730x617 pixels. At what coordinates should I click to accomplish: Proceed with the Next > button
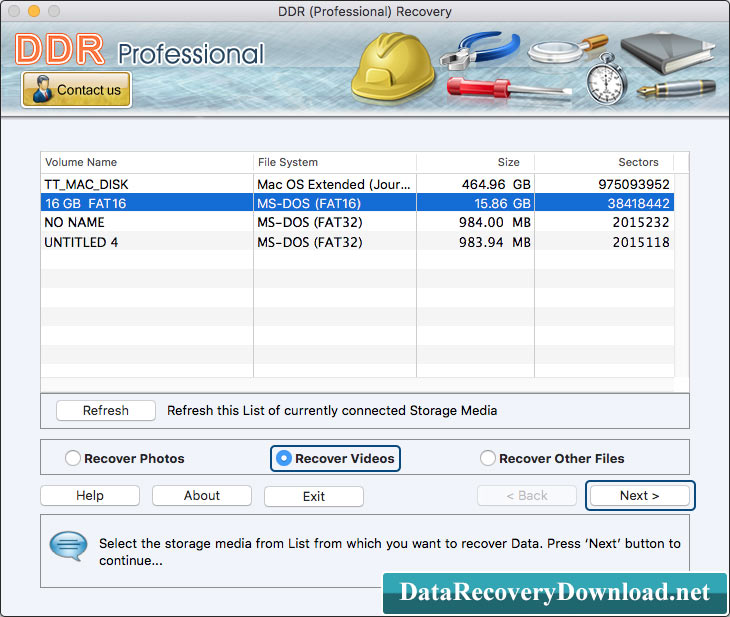(x=640, y=495)
